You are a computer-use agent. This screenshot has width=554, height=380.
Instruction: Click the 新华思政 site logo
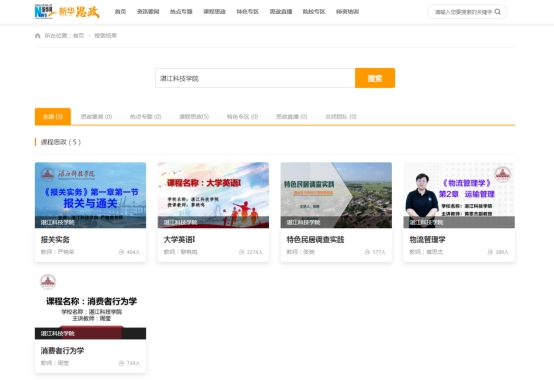click(67, 12)
